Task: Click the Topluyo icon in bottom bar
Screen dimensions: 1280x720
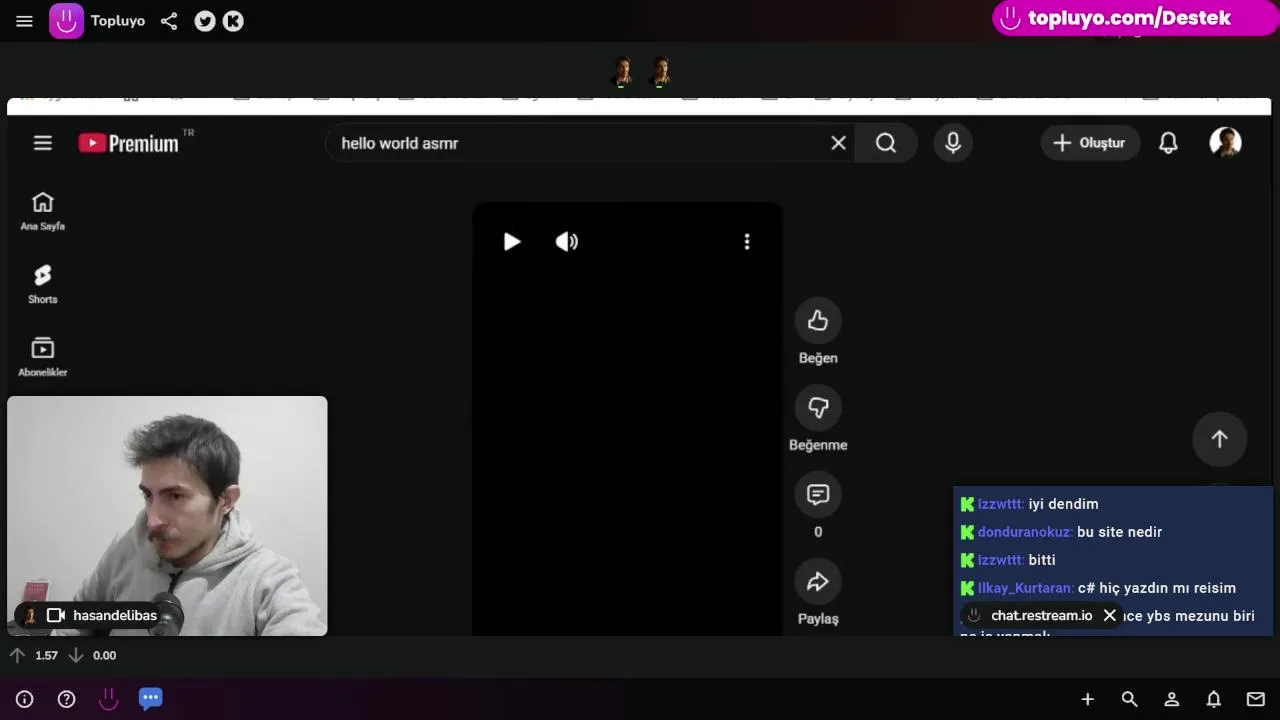Action: coord(108,699)
